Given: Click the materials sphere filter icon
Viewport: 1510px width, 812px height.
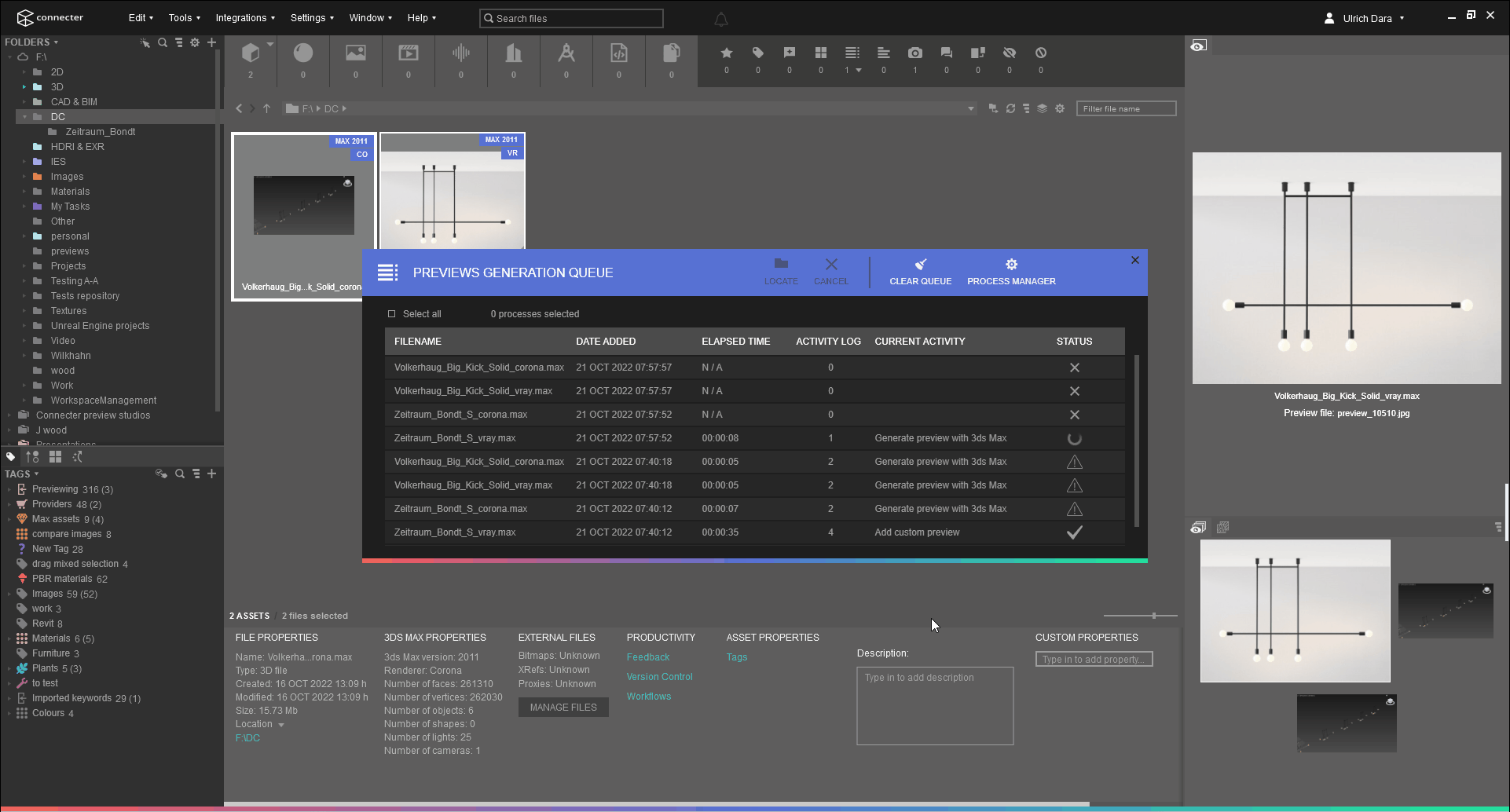Looking at the screenshot, I should point(303,53).
